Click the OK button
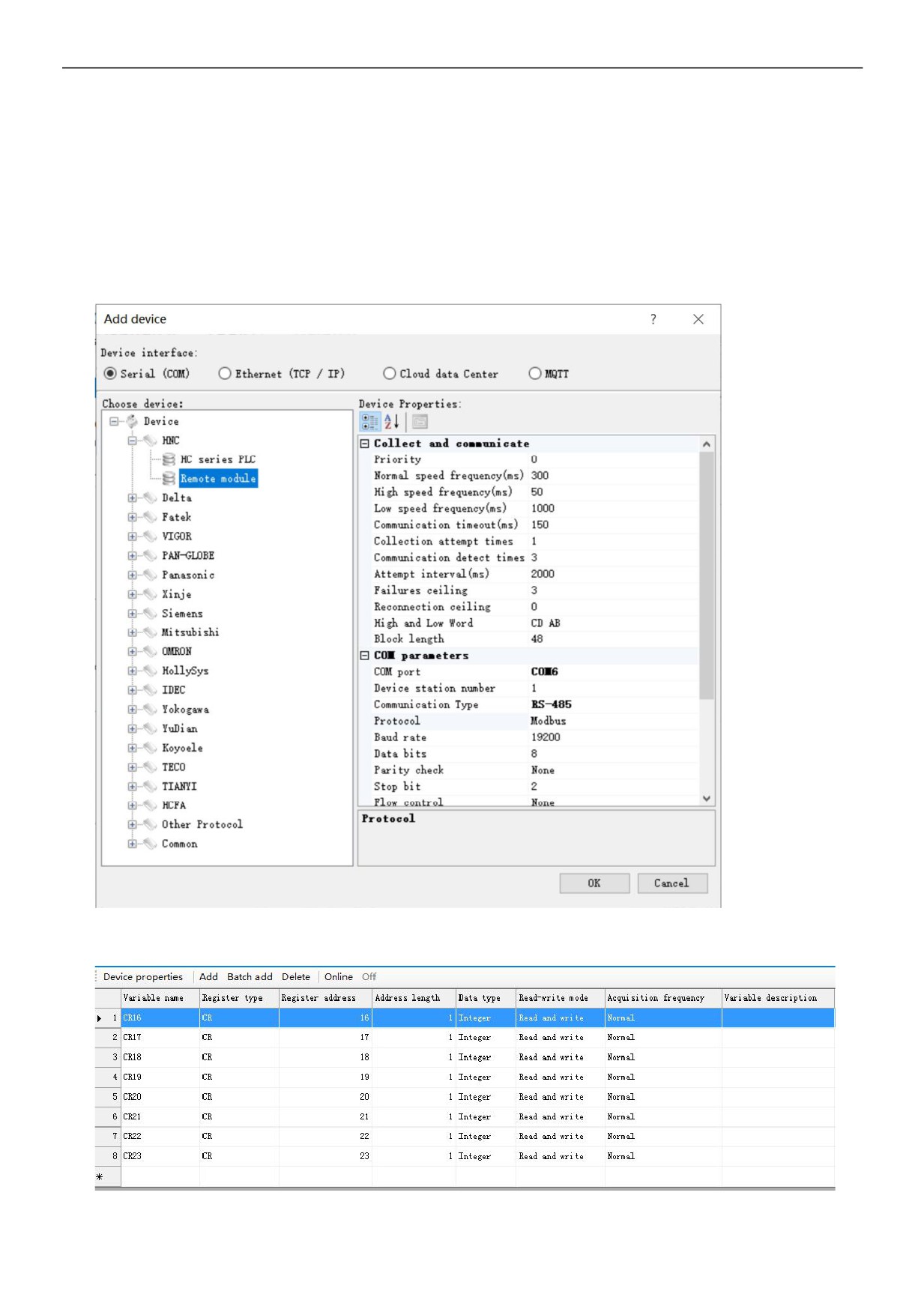924x1309 pixels. point(594,883)
